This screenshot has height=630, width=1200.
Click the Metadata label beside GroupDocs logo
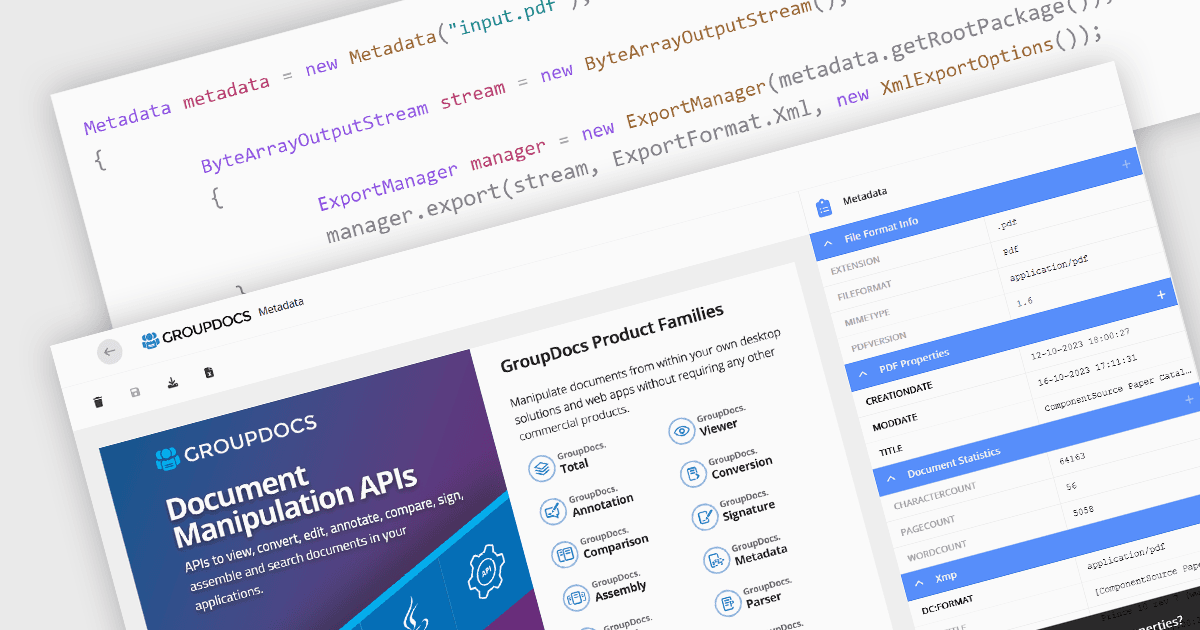tap(281, 308)
